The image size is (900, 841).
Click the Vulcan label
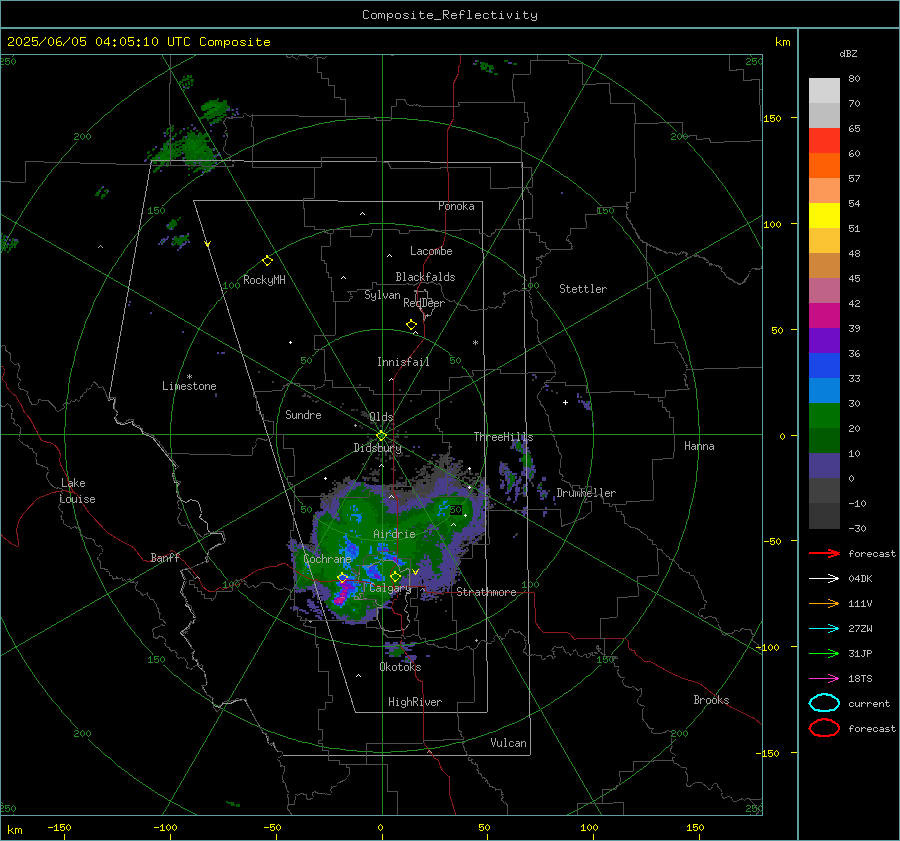click(508, 743)
